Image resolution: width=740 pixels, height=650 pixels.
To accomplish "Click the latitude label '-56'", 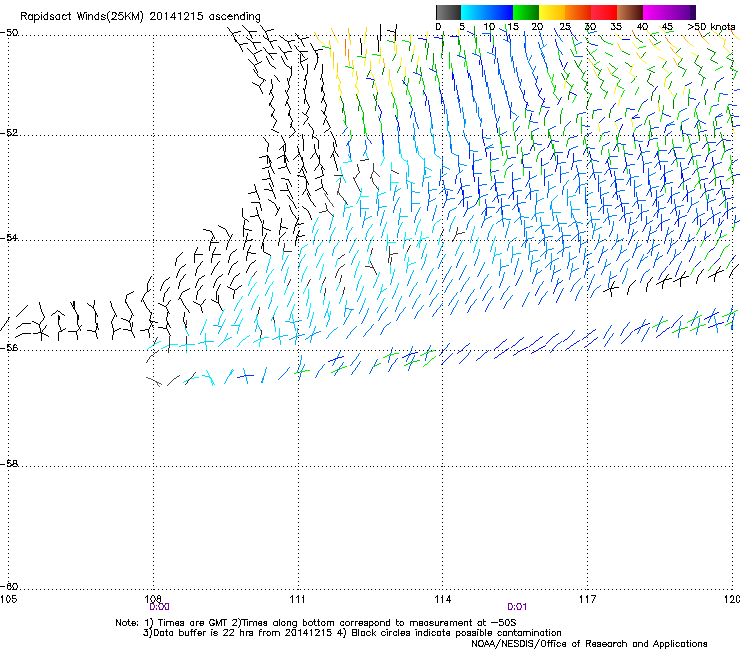I will point(9,347).
